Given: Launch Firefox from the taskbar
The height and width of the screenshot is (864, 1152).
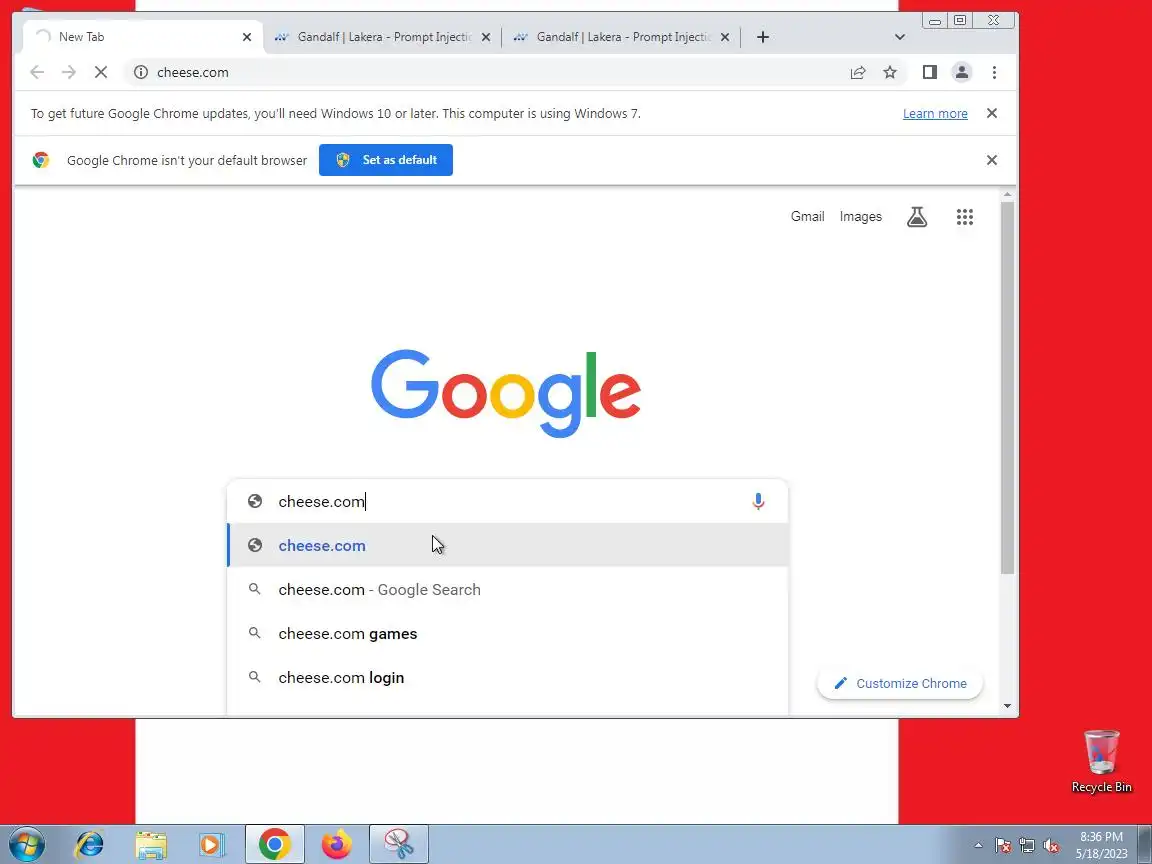Looking at the screenshot, I should coord(336,845).
